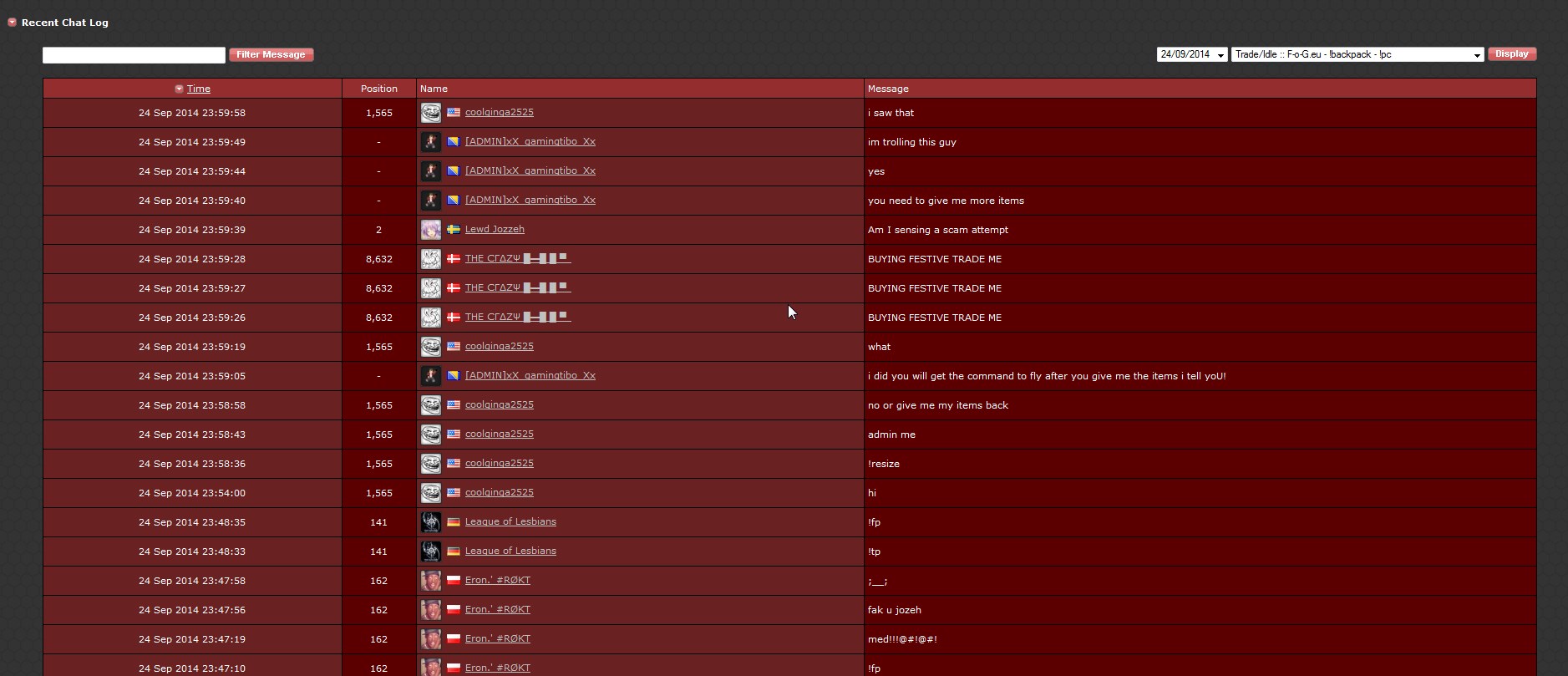1568x676 pixels.
Task: Click the sort arrow icon beside Time
Action: point(179,89)
